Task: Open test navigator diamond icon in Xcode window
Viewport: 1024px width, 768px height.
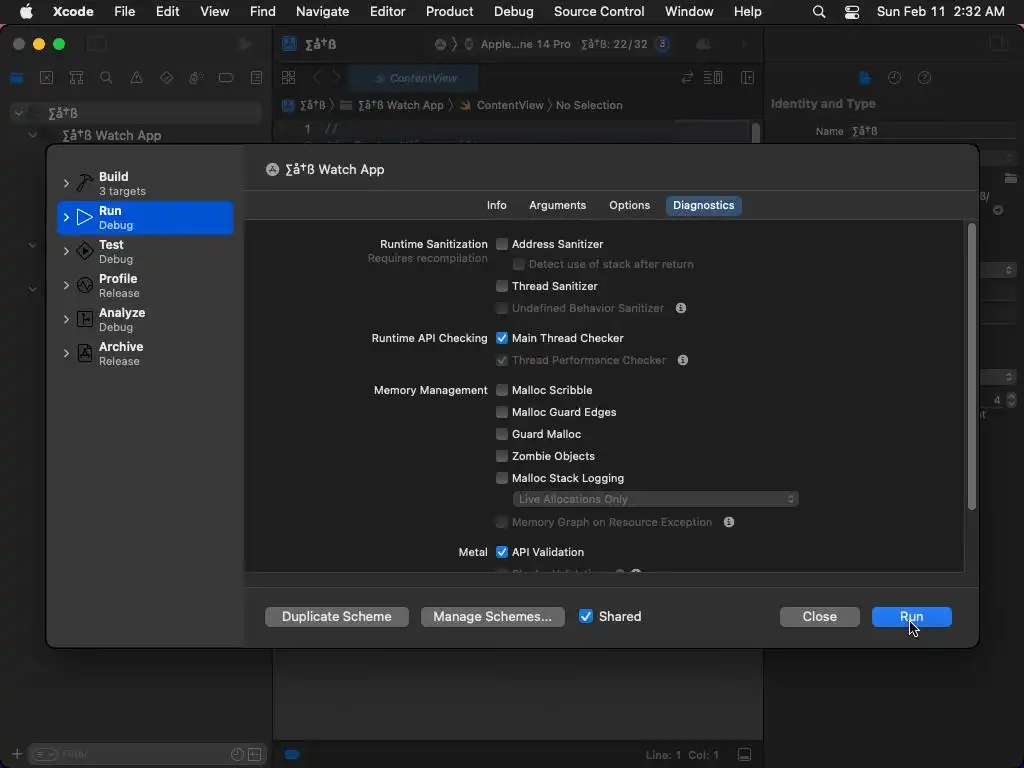Action: pyautogui.click(x=167, y=78)
